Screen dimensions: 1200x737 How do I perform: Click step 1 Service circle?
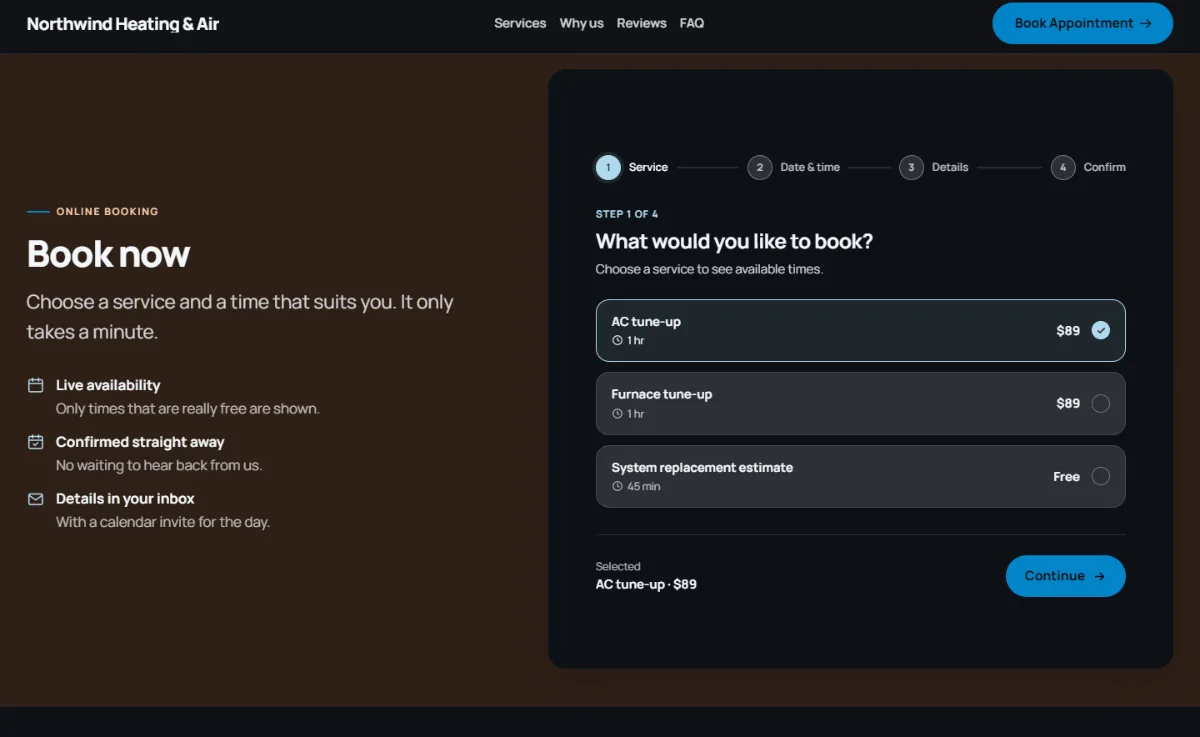click(608, 167)
